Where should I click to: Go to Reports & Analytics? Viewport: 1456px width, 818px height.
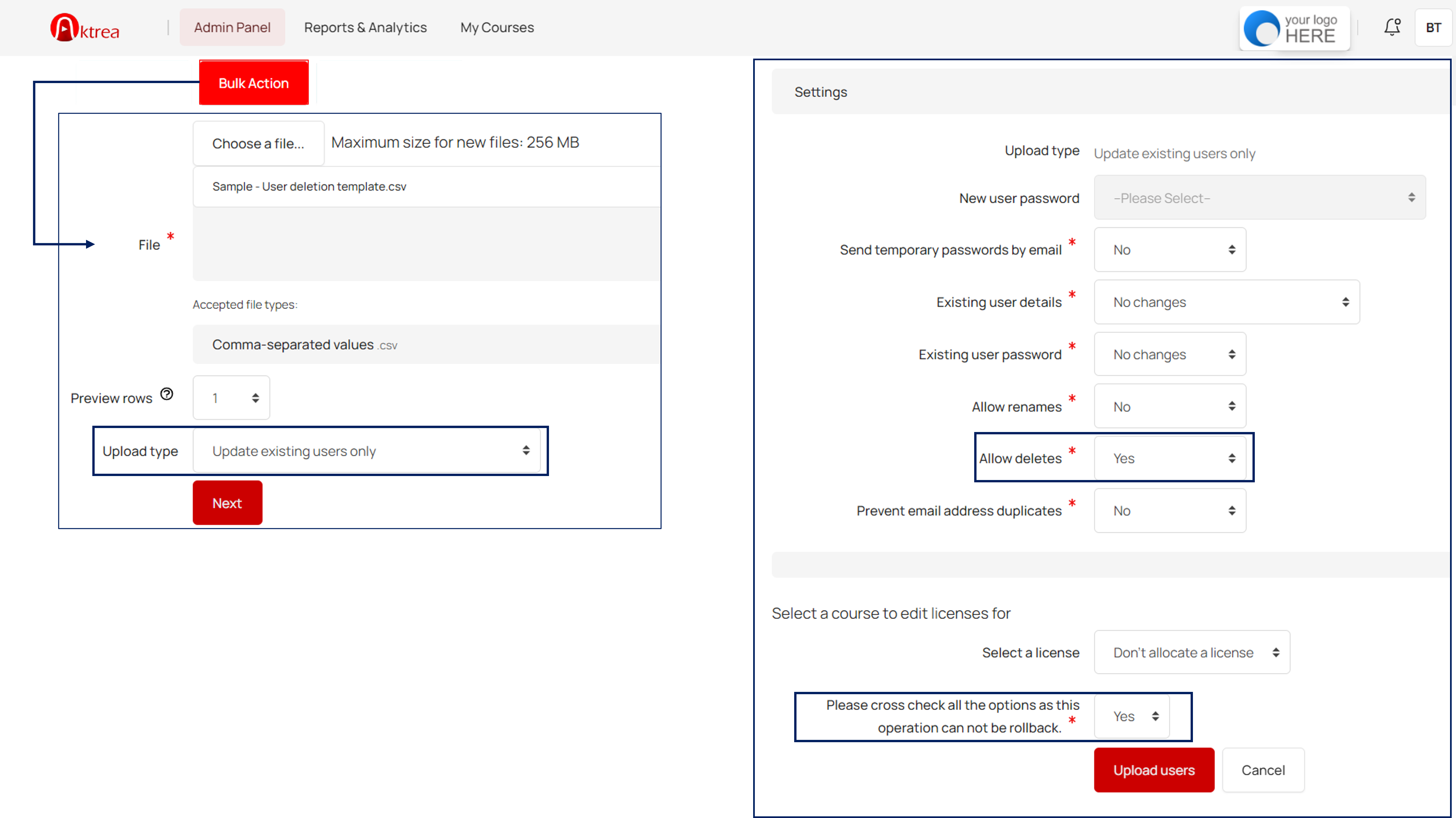tap(365, 27)
